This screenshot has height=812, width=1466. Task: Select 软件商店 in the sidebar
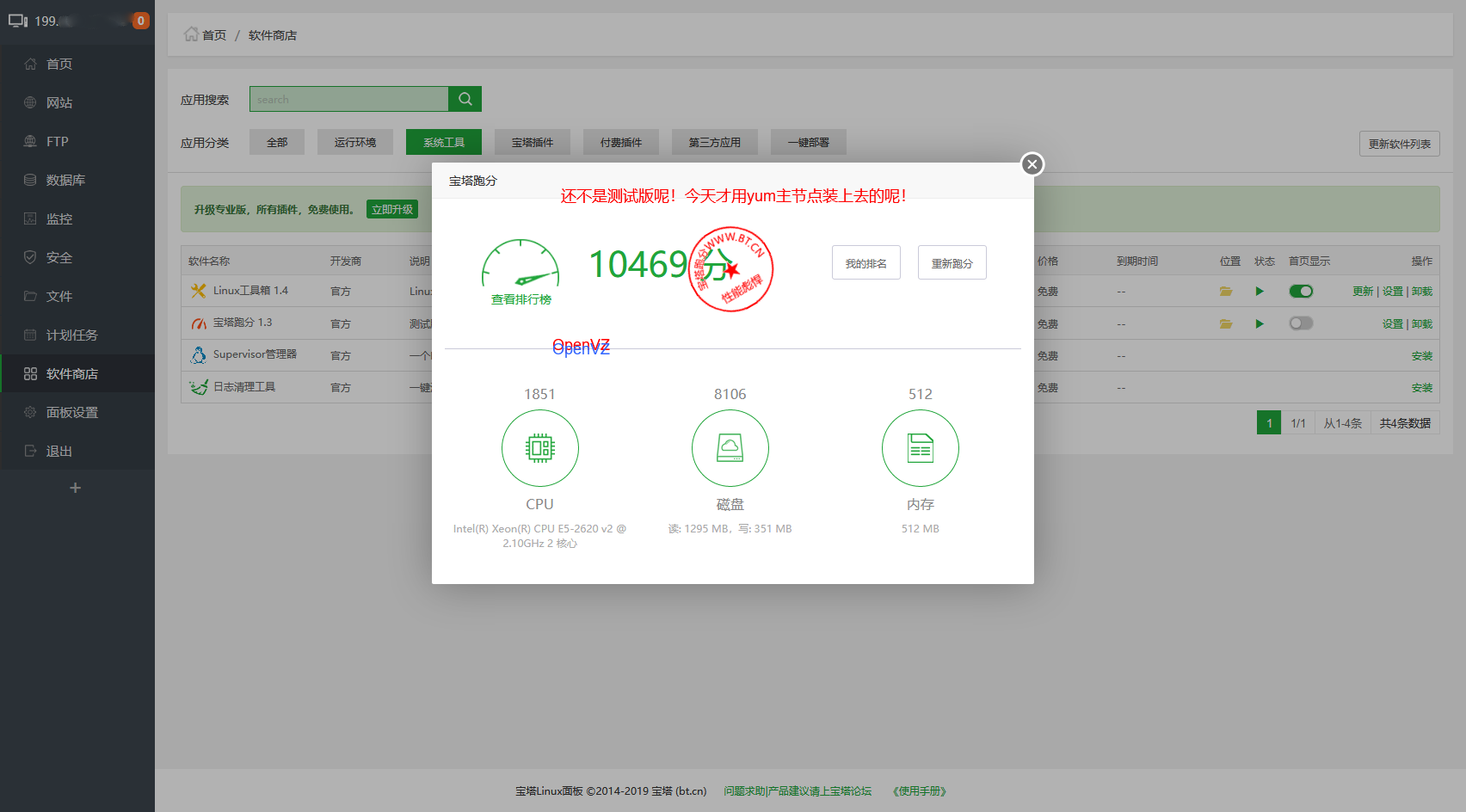tap(77, 373)
